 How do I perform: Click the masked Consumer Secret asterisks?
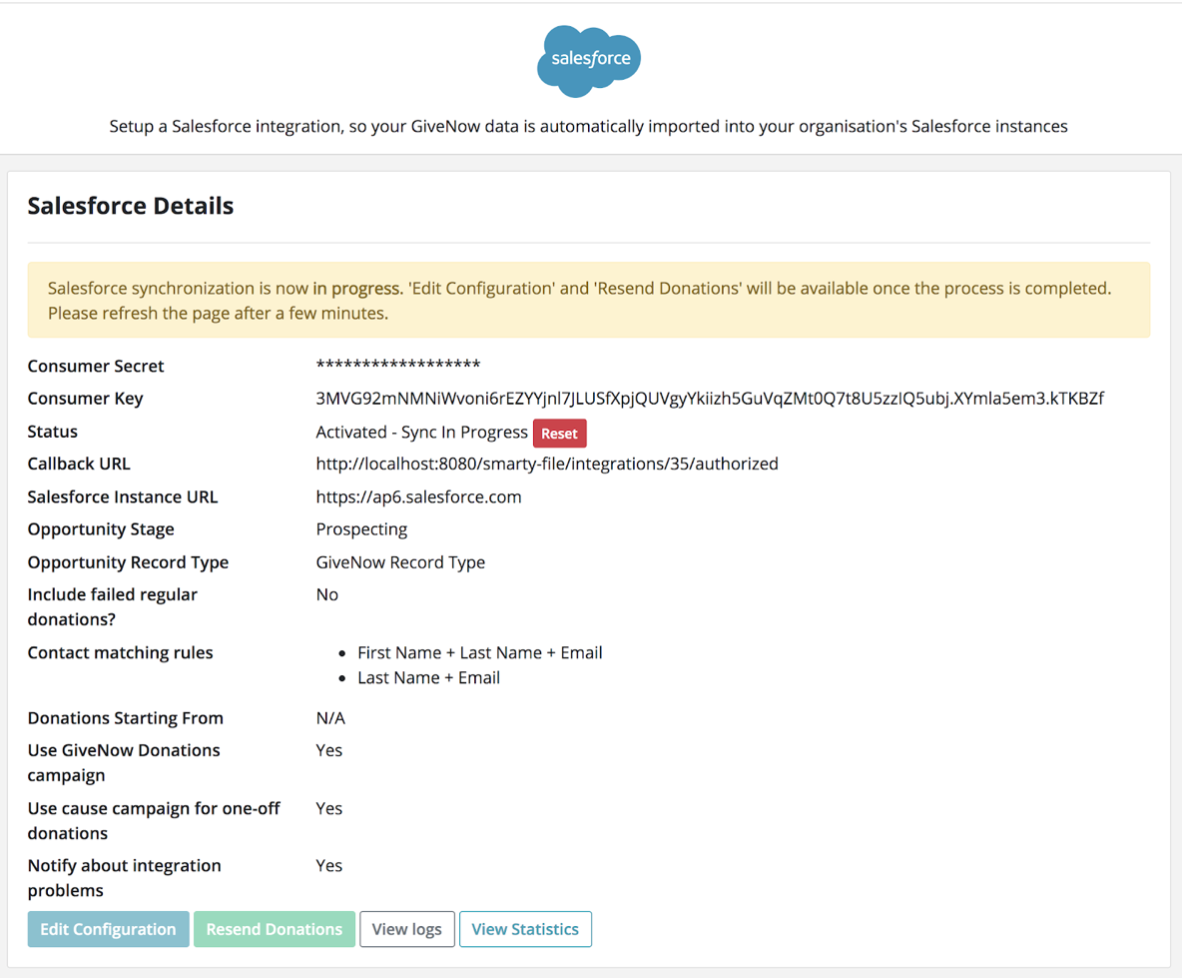tap(398, 365)
